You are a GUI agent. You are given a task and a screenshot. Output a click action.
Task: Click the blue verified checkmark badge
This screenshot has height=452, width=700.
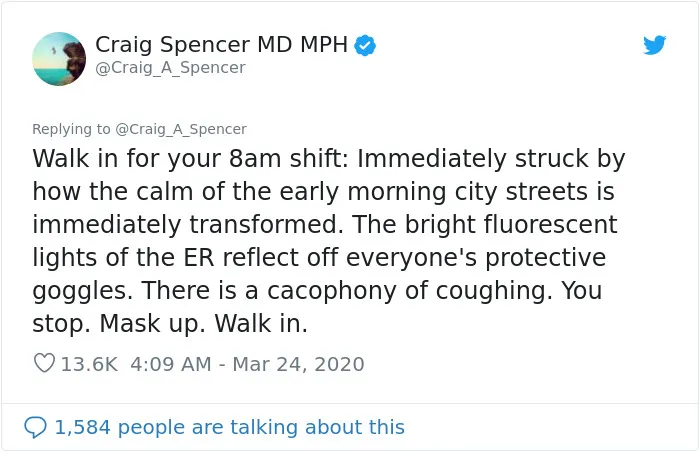365,46
